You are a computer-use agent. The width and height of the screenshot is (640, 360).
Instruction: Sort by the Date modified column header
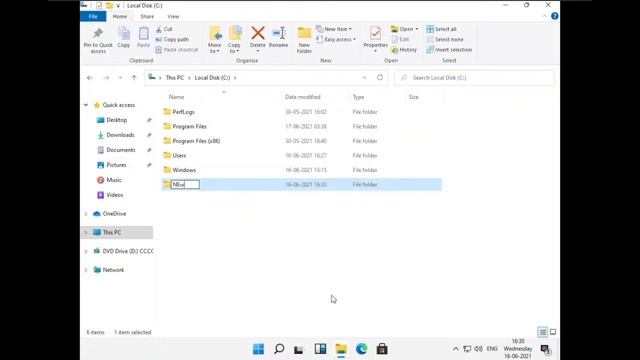click(303, 97)
